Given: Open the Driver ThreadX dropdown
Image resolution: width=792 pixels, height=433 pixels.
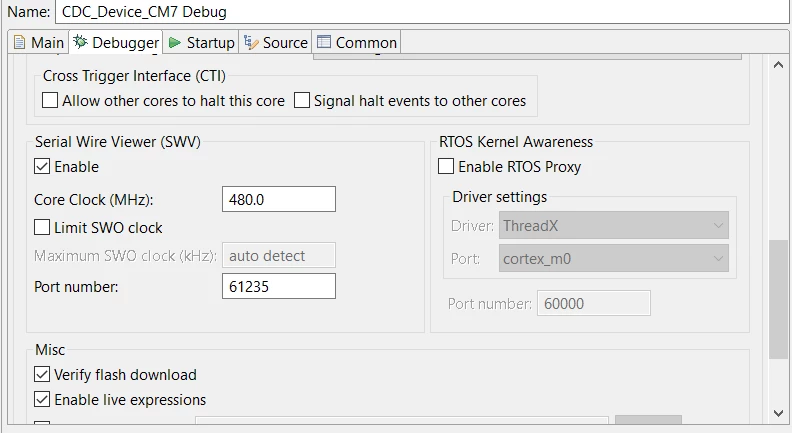Looking at the screenshot, I should point(614,225).
